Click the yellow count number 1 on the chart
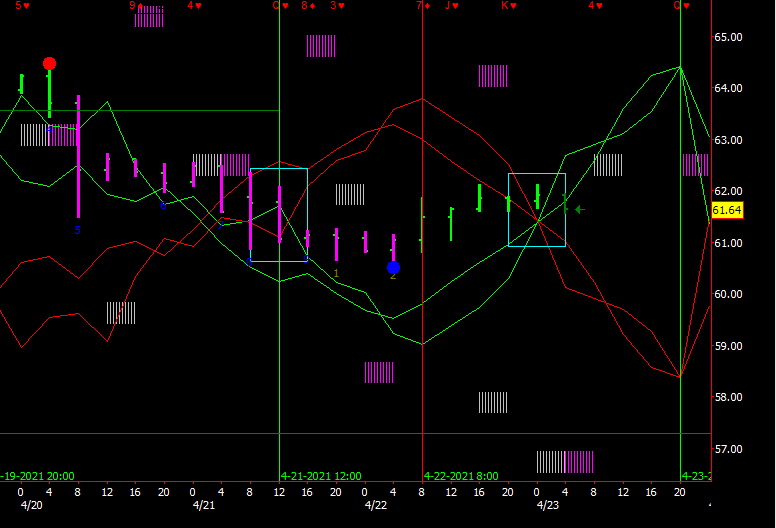The image size is (776, 528). 337,273
